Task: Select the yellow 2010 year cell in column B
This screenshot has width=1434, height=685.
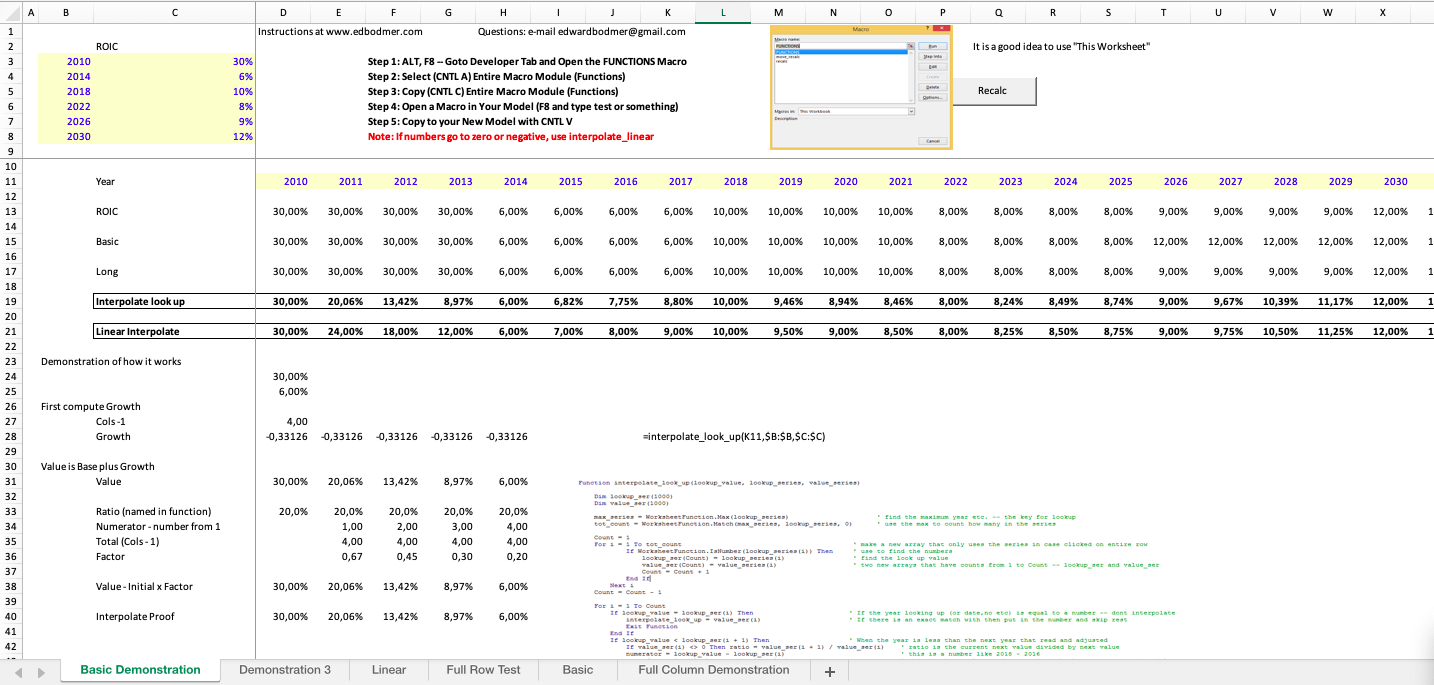Action: [66, 61]
